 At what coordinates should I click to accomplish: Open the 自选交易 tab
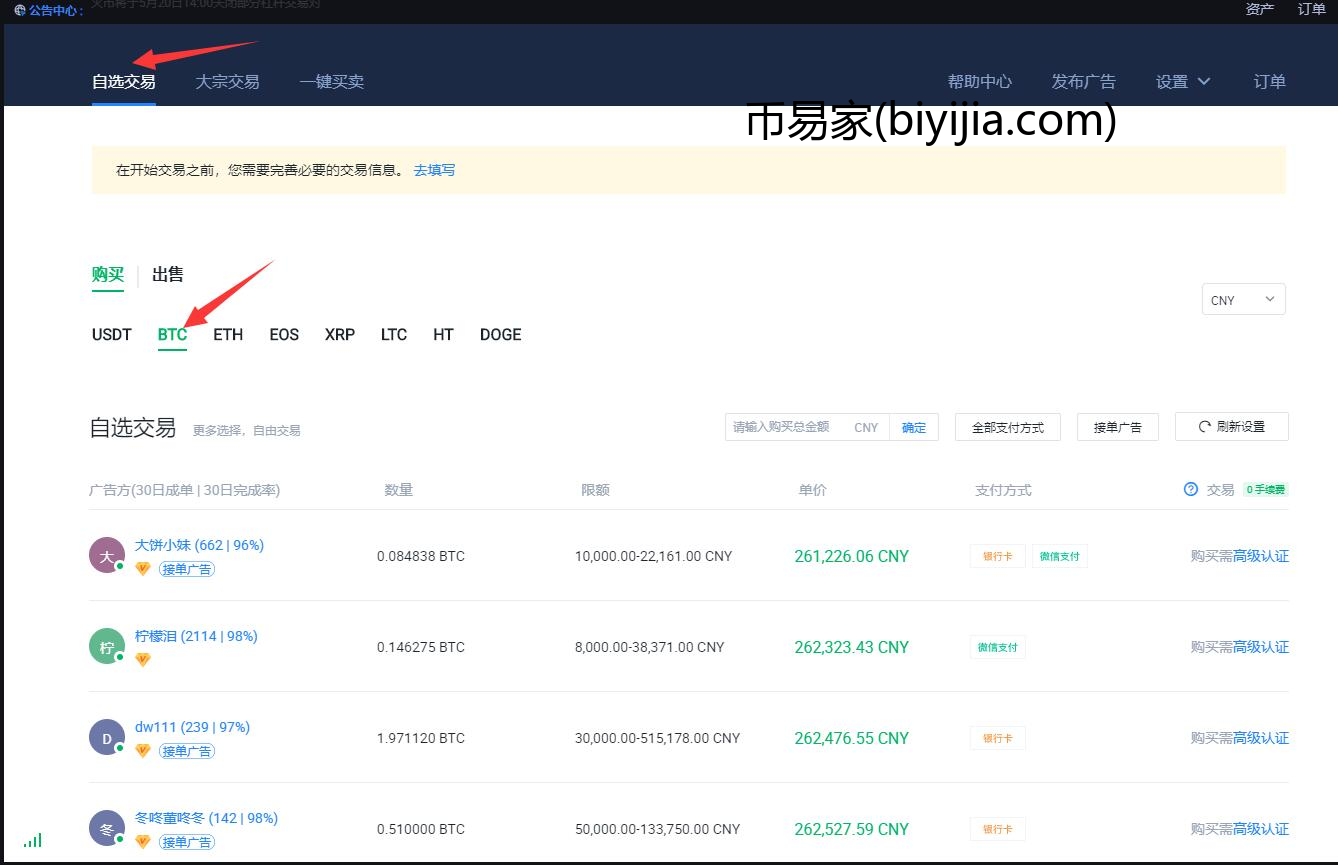click(x=124, y=82)
